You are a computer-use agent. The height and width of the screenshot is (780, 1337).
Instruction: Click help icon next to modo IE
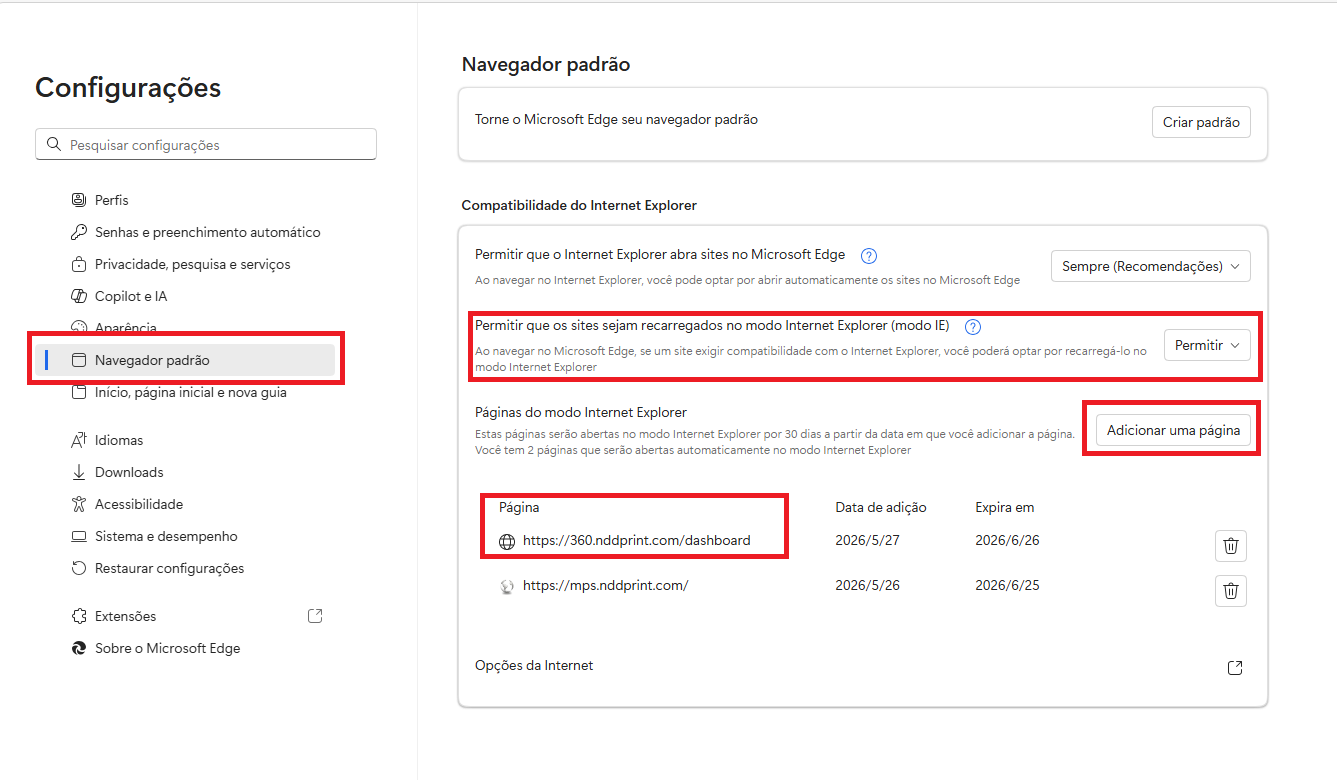click(x=973, y=326)
